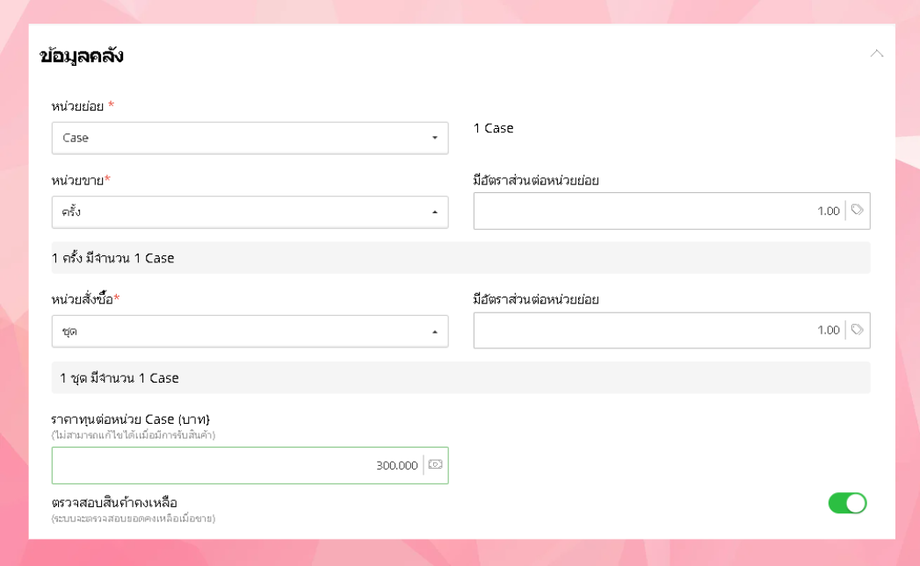920x566 pixels.
Task: Open the หน่วยย่อย dropdown showing Case
Action: (249, 138)
